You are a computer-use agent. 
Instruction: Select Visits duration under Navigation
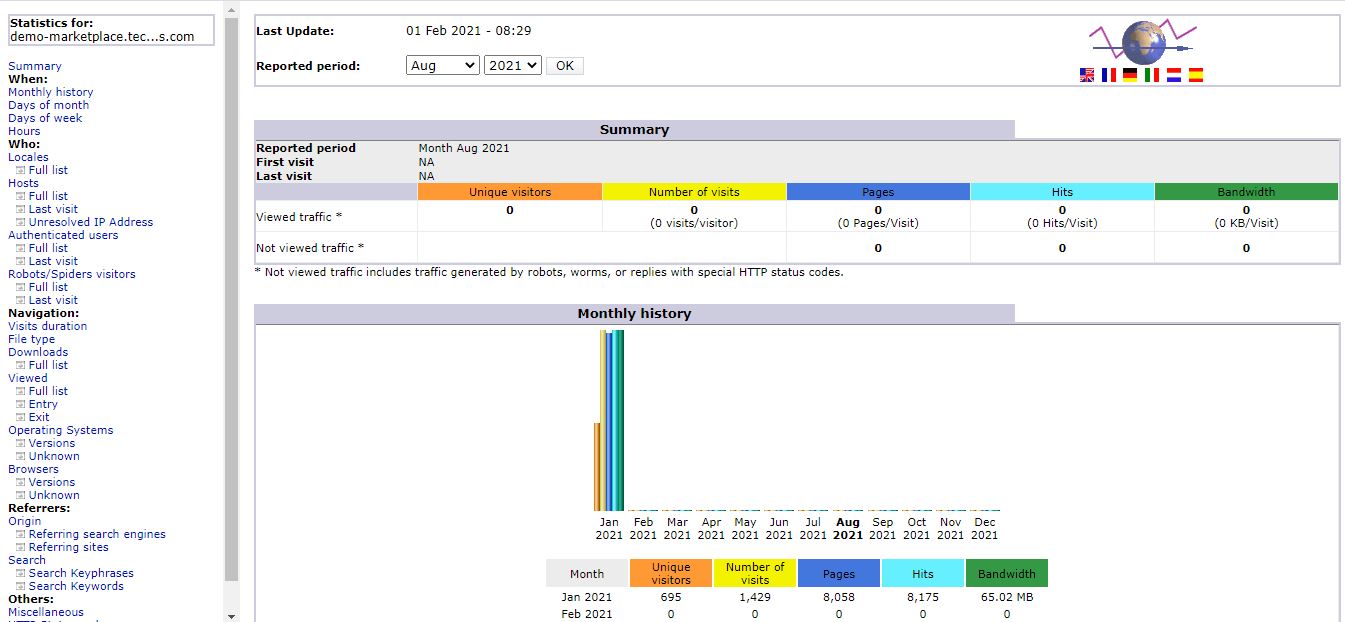coord(47,326)
